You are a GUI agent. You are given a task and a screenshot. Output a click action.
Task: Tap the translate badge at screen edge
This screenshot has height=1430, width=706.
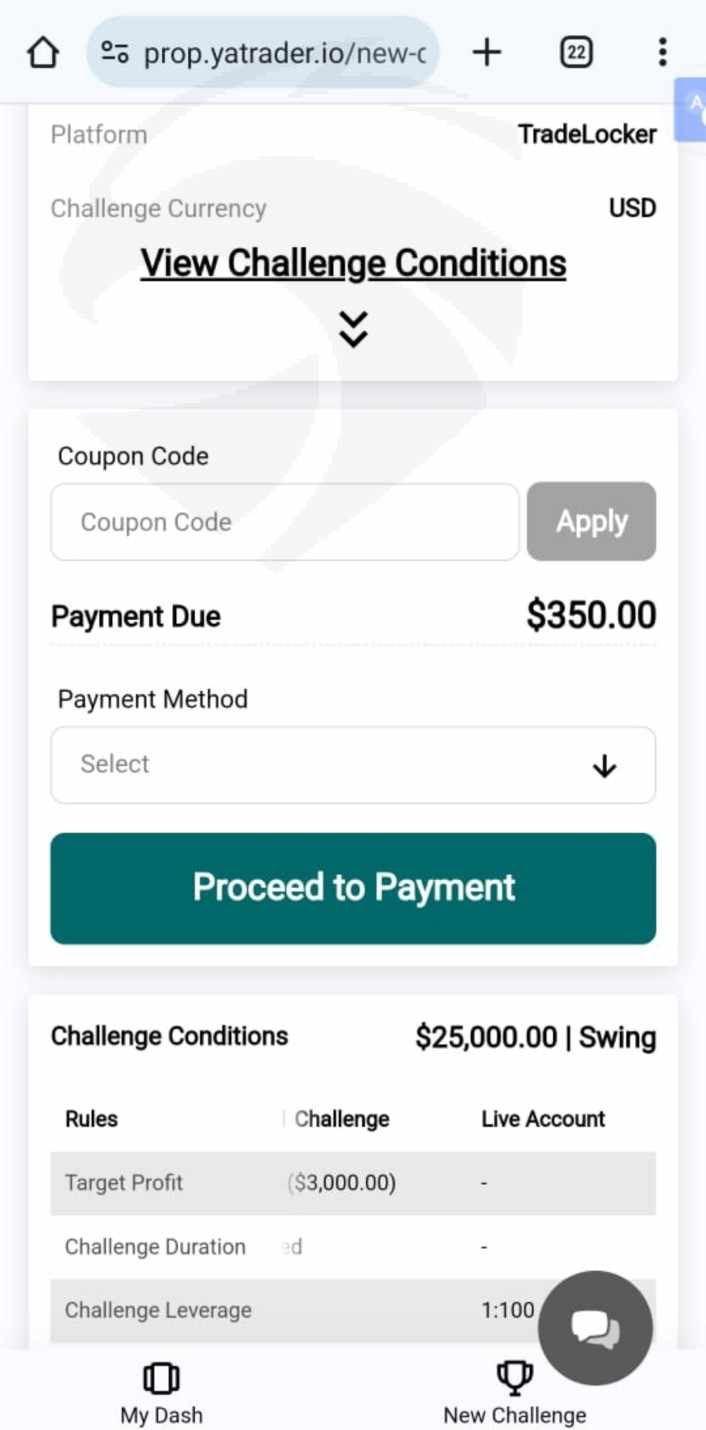(694, 108)
